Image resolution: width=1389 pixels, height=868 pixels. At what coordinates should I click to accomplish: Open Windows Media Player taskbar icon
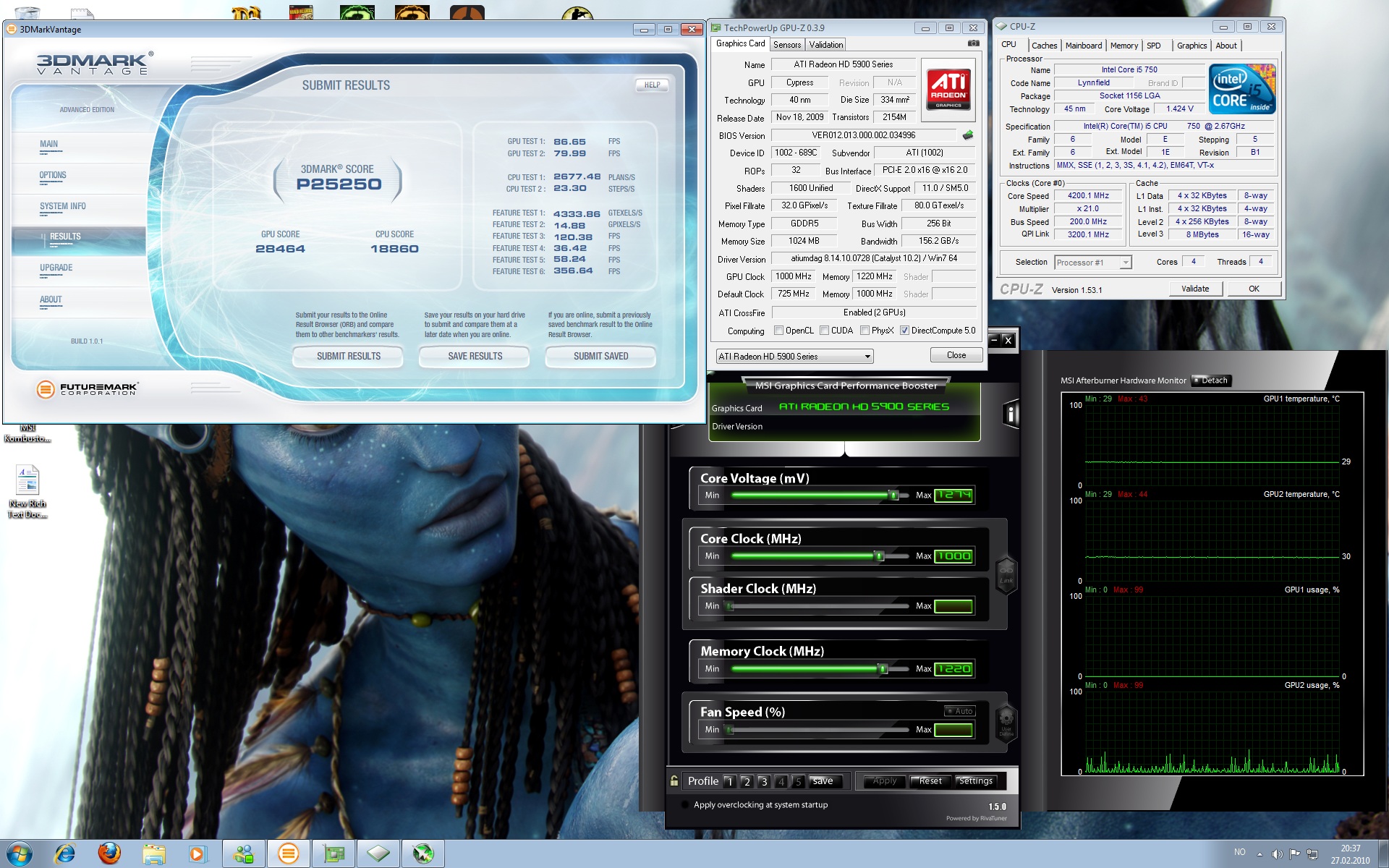[x=197, y=854]
